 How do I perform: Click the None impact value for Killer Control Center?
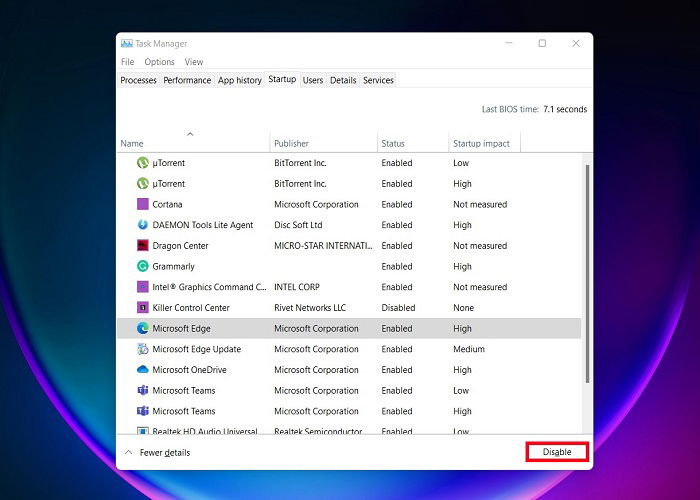pyautogui.click(x=463, y=308)
